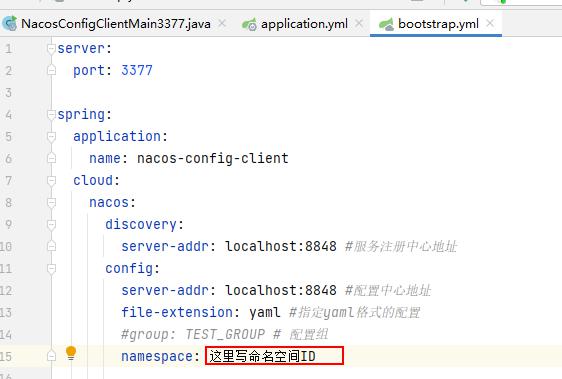Click the port key on line 2

click(89, 71)
